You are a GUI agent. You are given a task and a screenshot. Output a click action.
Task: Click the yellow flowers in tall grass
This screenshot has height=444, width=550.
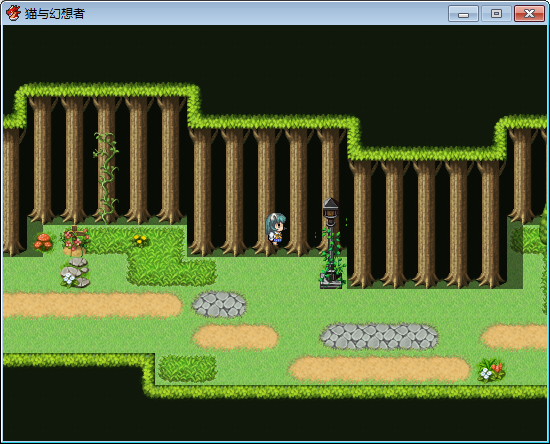140,240
